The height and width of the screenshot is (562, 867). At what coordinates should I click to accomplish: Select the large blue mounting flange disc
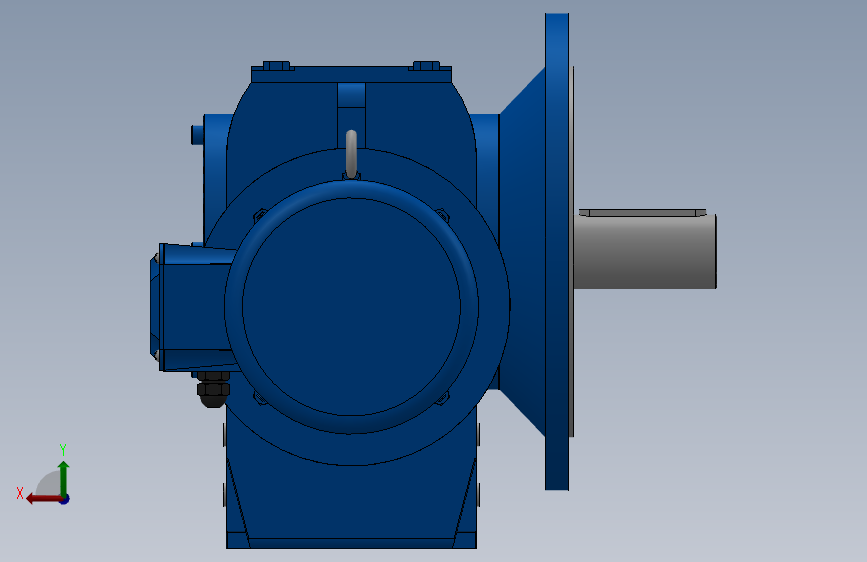557,252
